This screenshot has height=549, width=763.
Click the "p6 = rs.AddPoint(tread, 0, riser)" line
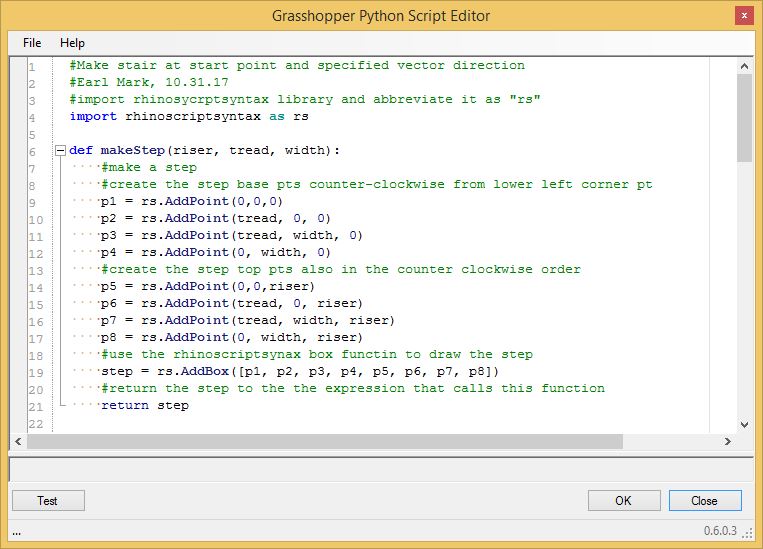[x=232, y=303]
